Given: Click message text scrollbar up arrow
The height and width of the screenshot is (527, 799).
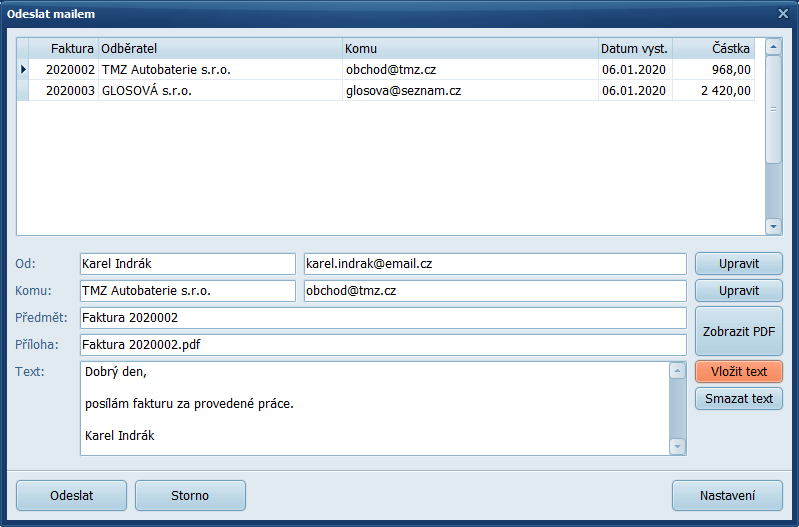Looking at the screenshot, I should (677, 371).
